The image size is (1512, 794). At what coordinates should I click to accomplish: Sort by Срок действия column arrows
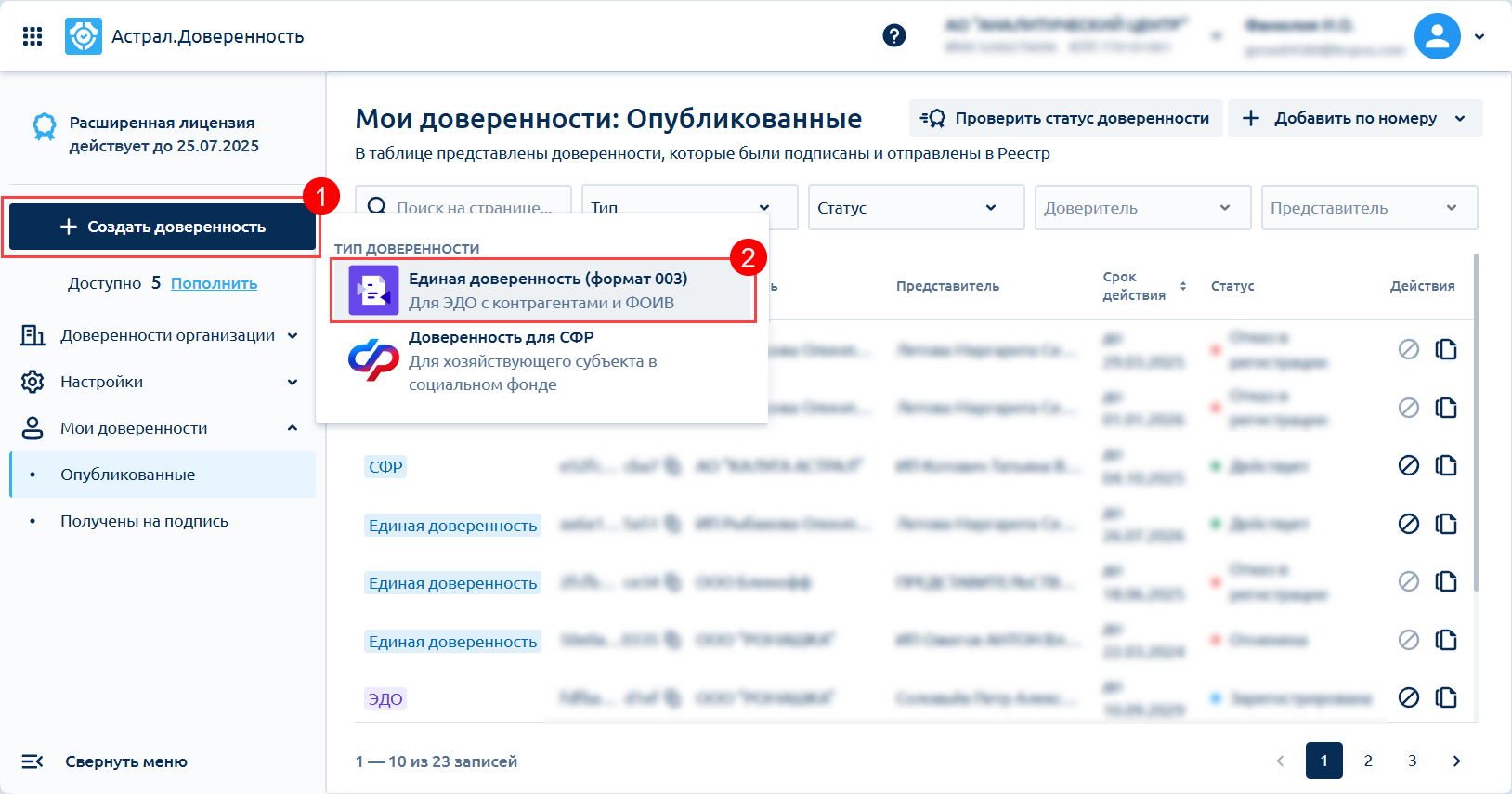coord(1182,286)
